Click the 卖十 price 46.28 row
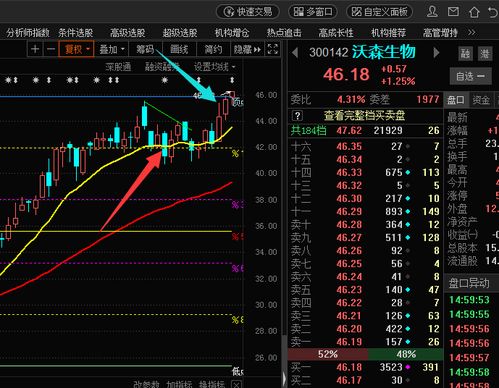 [x=365, y=224]
